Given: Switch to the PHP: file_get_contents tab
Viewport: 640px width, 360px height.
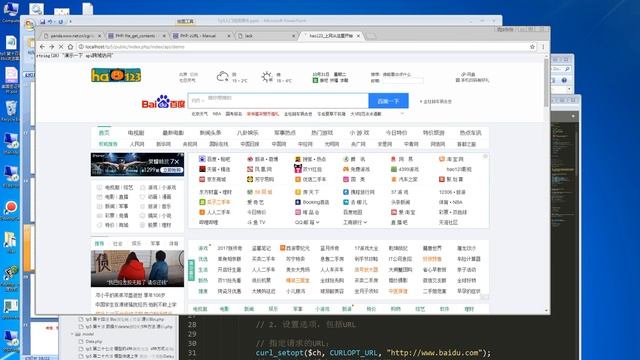Looking at the screenshot, I should [x=137, y=36].
